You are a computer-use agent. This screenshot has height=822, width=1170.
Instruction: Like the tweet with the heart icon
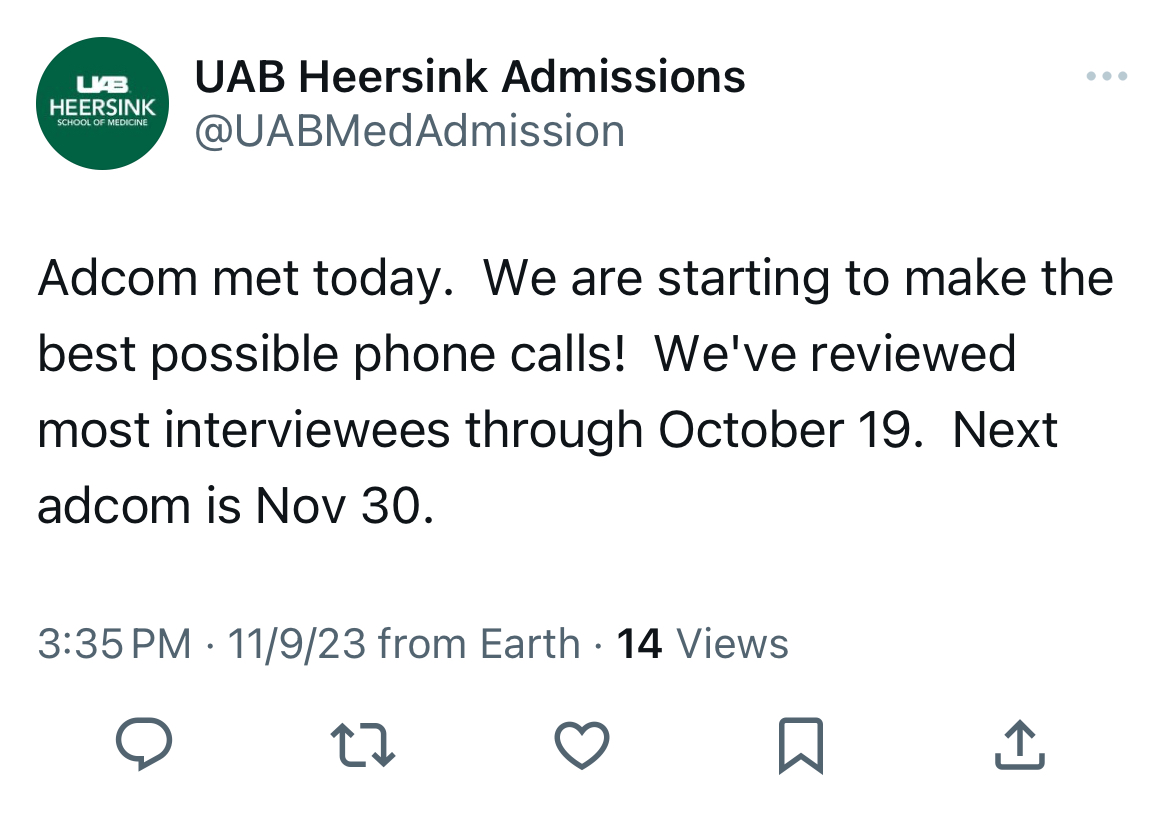point(582,744)
